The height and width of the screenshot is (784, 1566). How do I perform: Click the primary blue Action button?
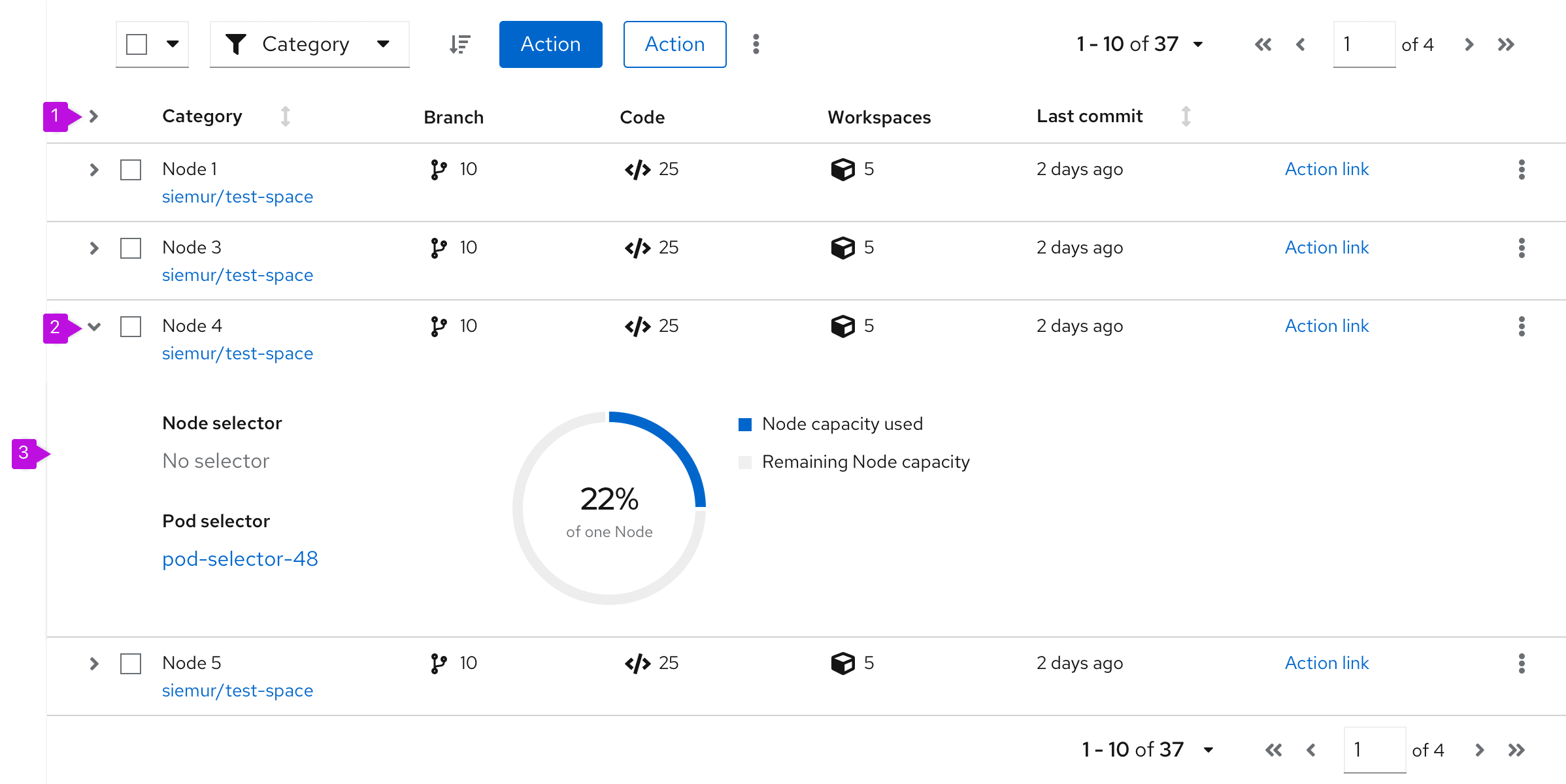point(550,44)
